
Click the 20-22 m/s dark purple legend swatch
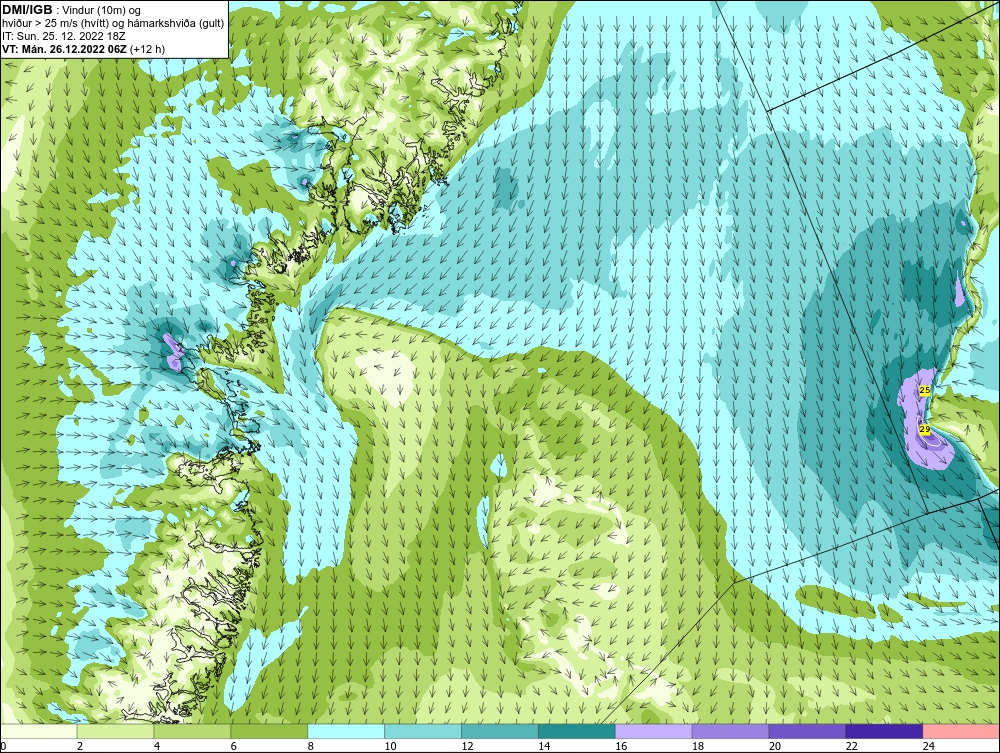click(x=807, y=731)
